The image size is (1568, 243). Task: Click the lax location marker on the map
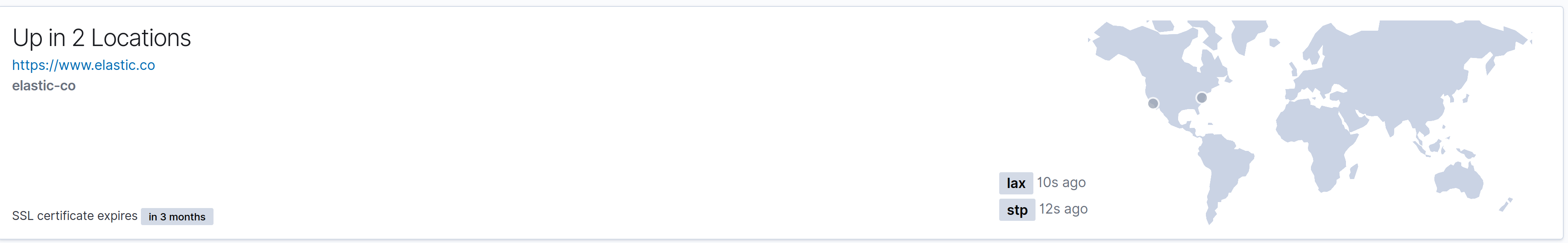pyautogui.click(x=1153, y=103)
